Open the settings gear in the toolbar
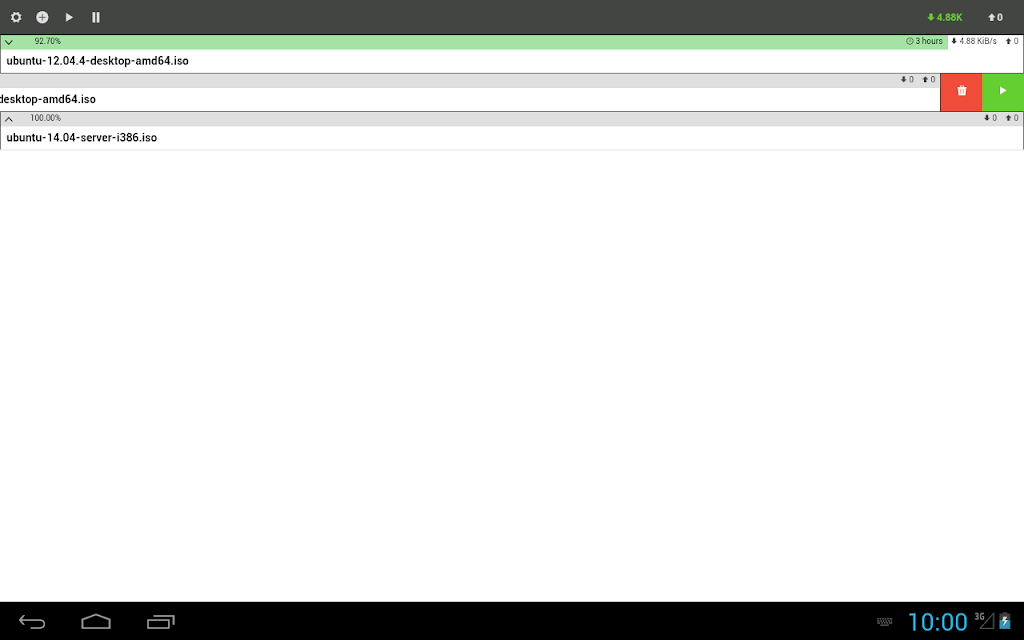 [x=16, y=17]
